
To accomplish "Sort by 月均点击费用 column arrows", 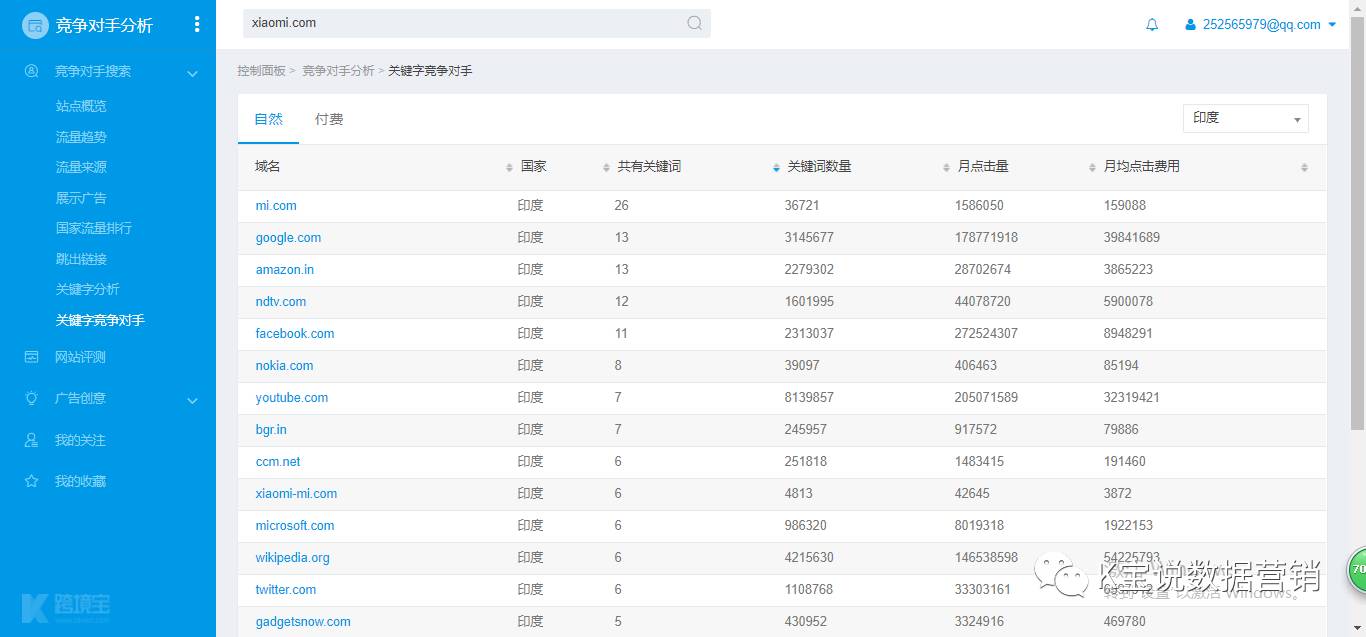I will coord(1304,168).
